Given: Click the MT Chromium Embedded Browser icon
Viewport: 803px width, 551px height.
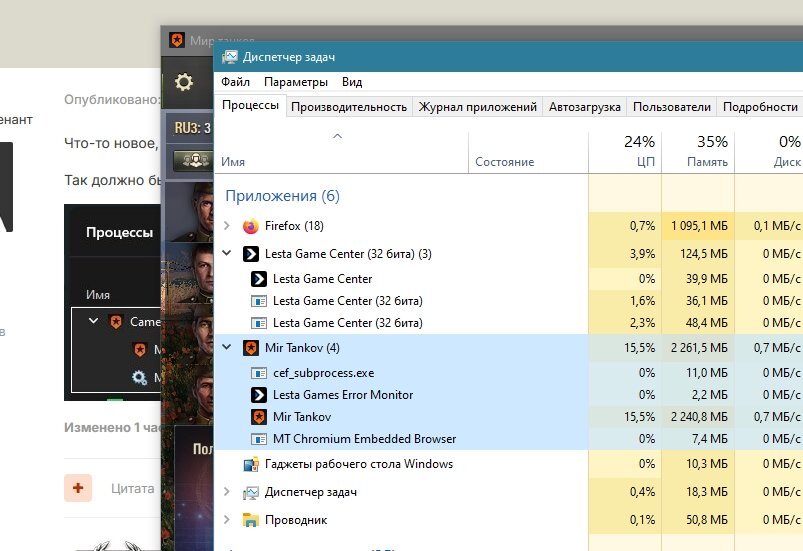Looking at the screenshot, I should click(259, 439).
